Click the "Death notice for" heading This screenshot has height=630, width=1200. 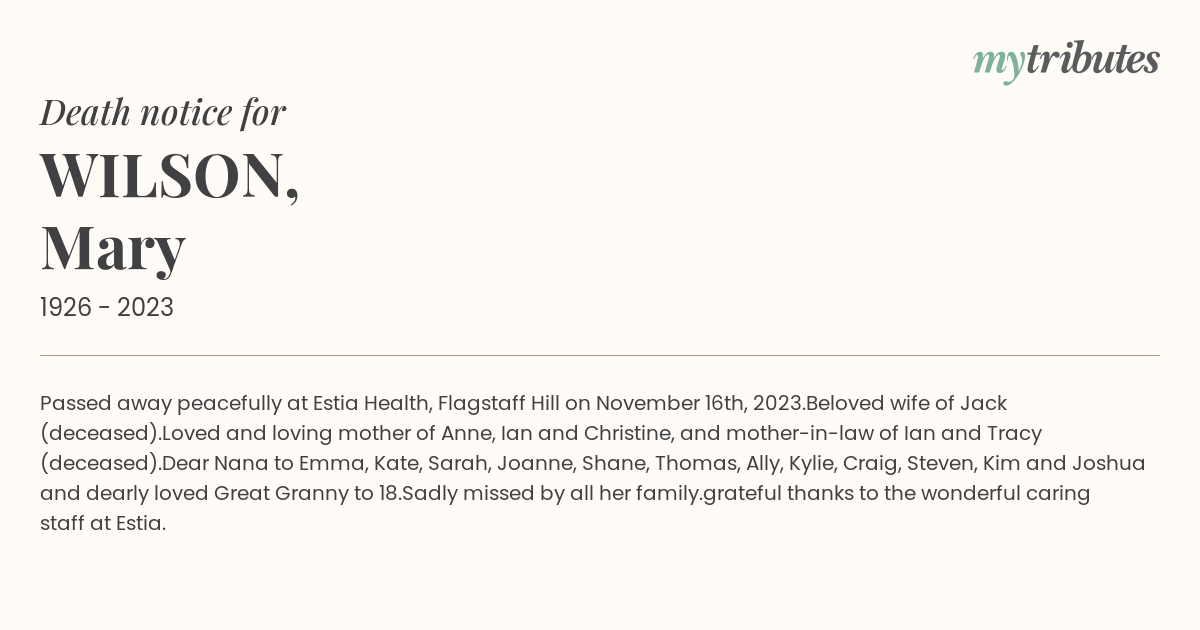[163, 113]
